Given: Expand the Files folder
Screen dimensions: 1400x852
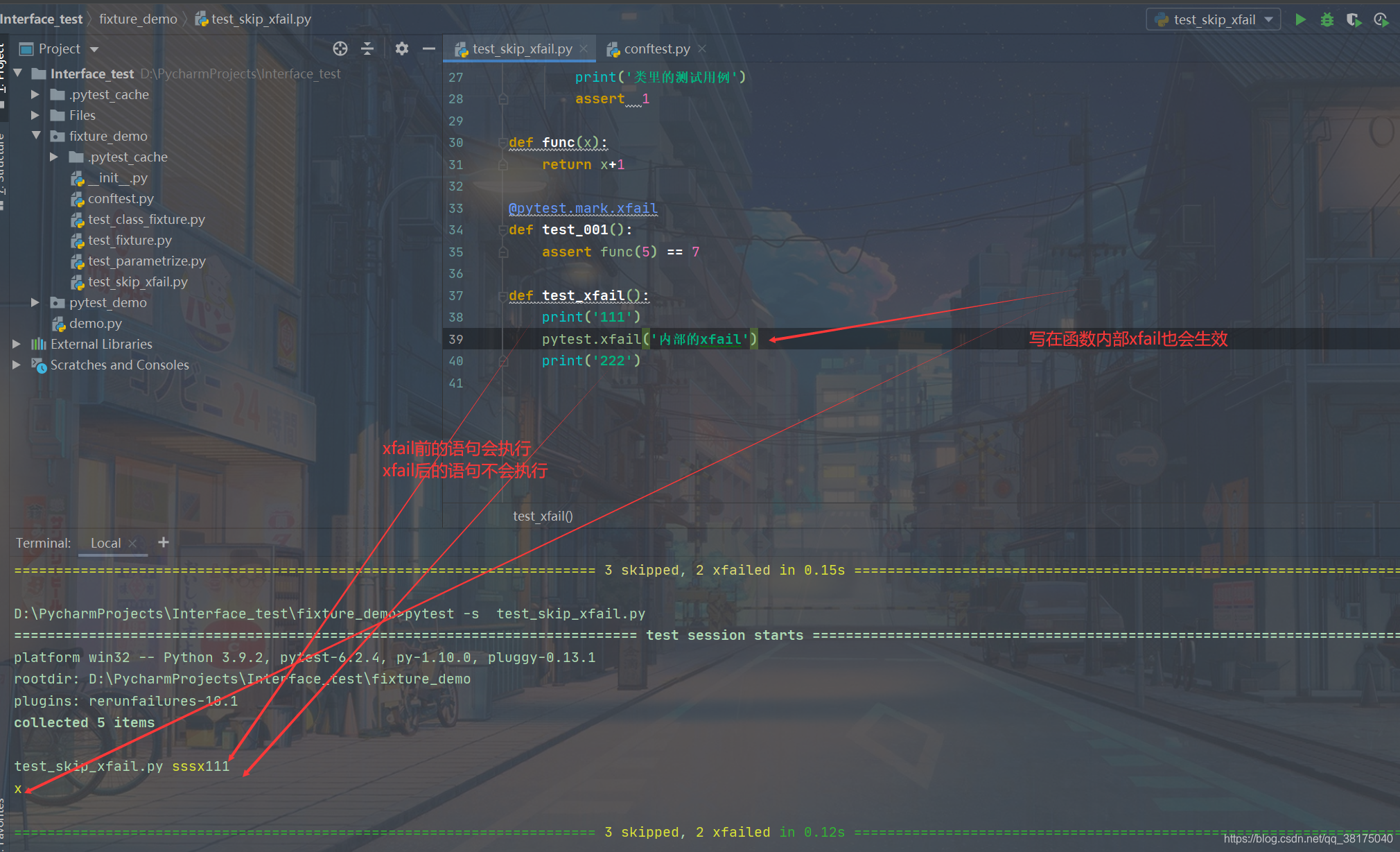Looking at the screenshot, I should pos(35,115).
